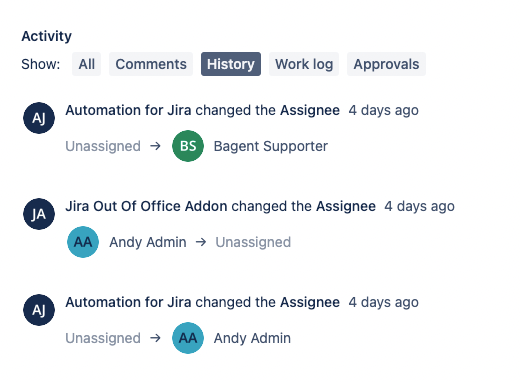Viewport: 520px width, 382px height.
Task: Select the History filter
Action: point(231,64)
